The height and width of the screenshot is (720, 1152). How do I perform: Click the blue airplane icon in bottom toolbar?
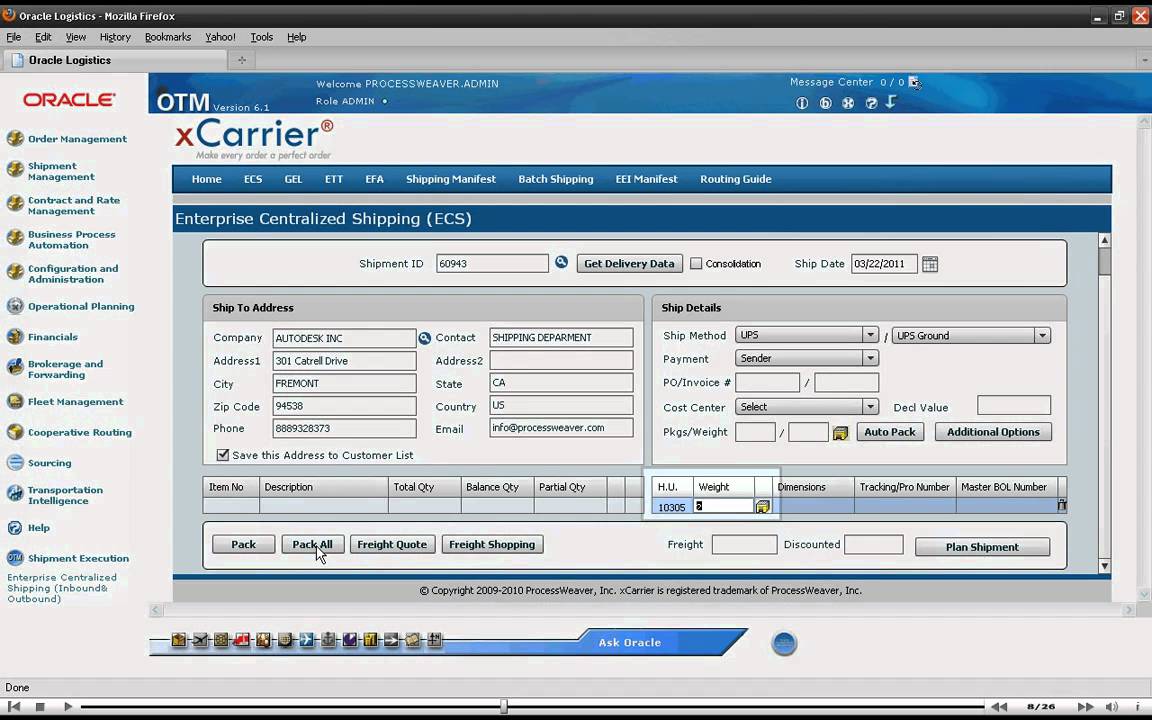coord(306,640)
